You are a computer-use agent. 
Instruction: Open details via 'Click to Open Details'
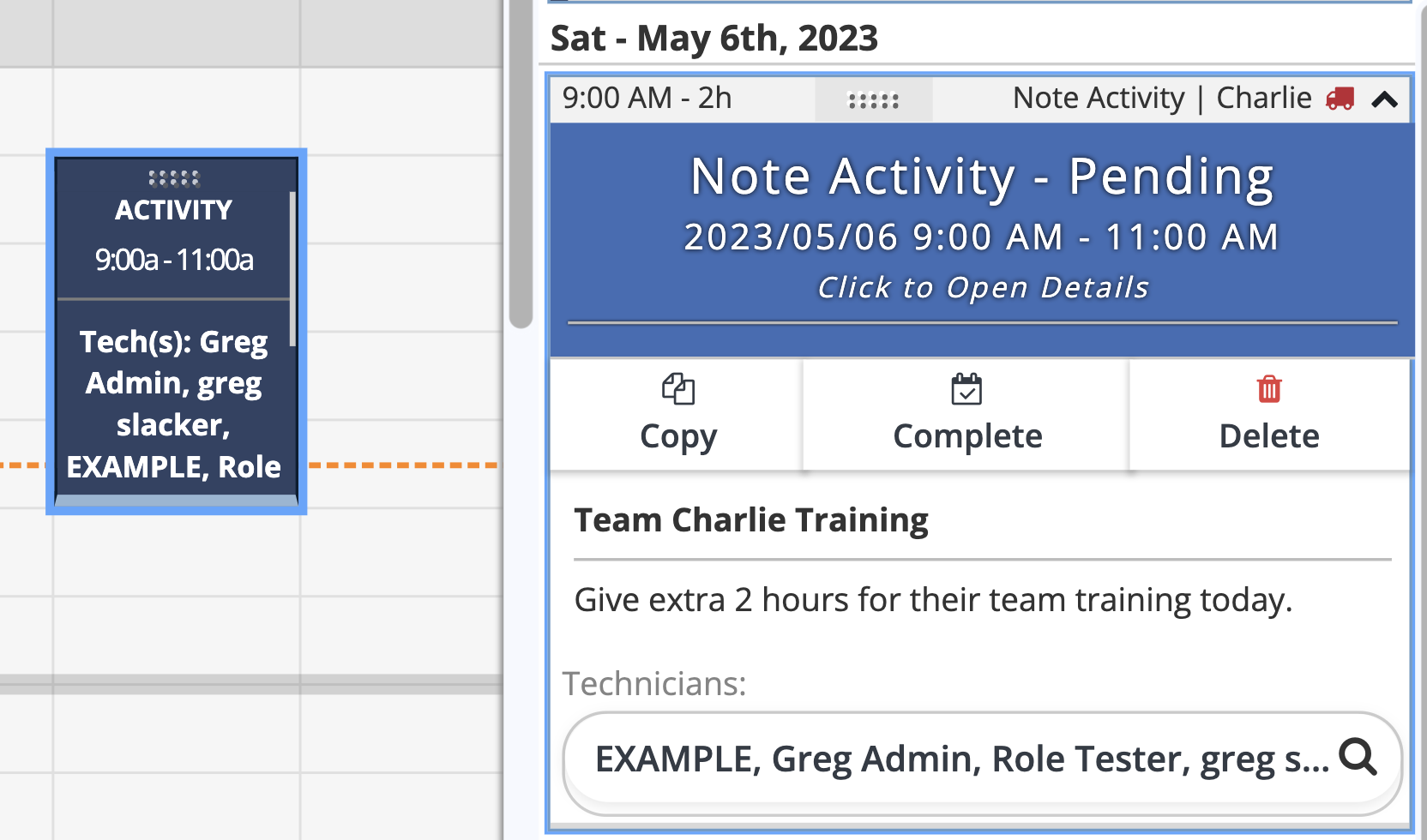tap(983, 288)
